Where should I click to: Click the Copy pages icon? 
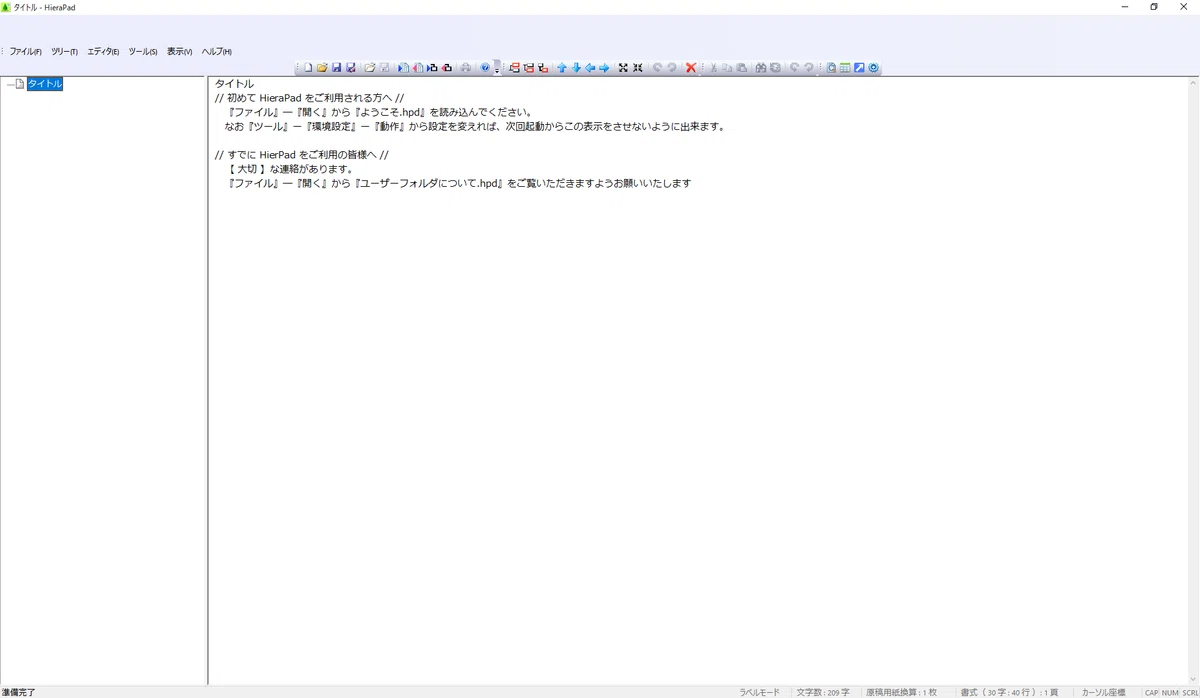click(727, 68)
